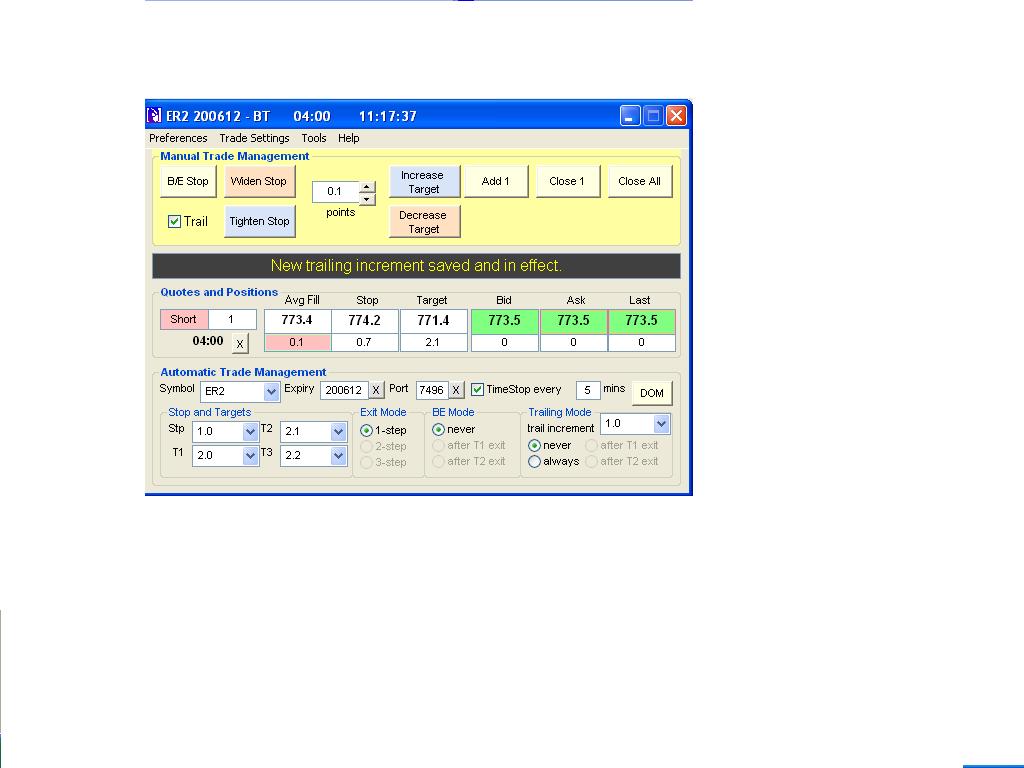Viewport: 1024px width, 768px height.
Task: Open the T2 dropdown showing 2.1
Action: (x=338, y=432)
